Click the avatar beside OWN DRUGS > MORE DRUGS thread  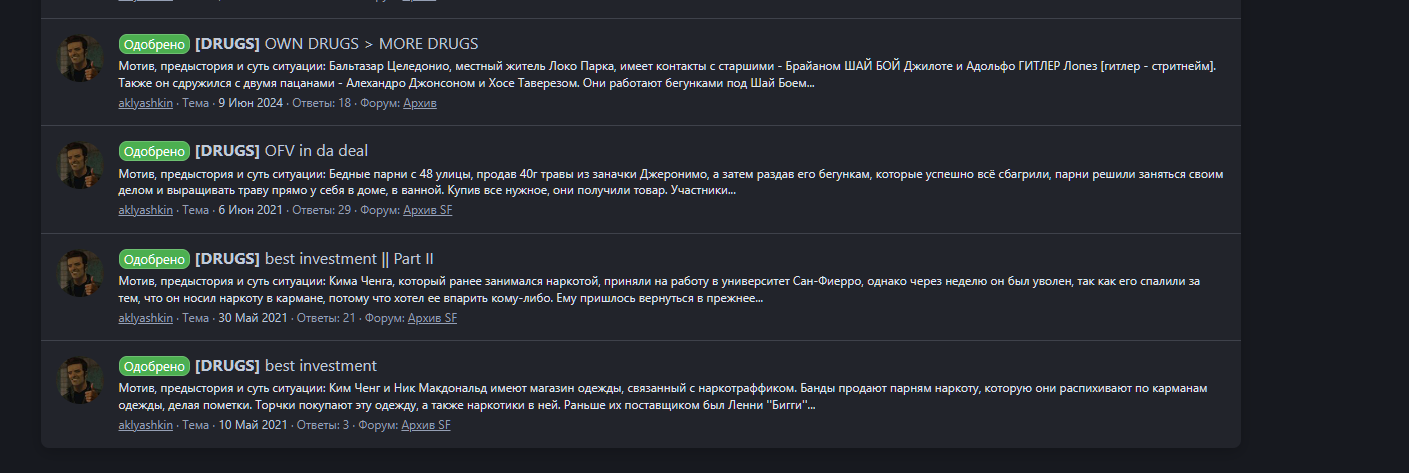click(81, 59)
